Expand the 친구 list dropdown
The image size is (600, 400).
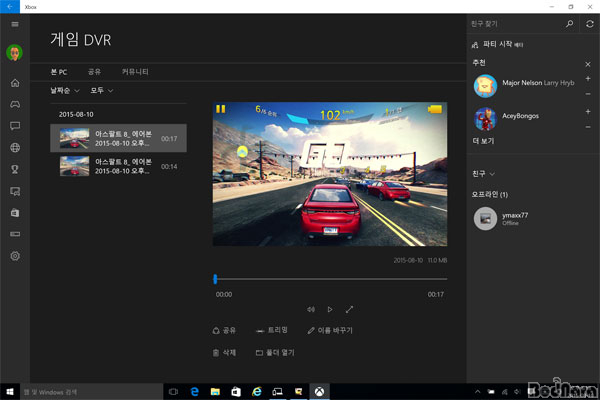click(x=483, y=174)
